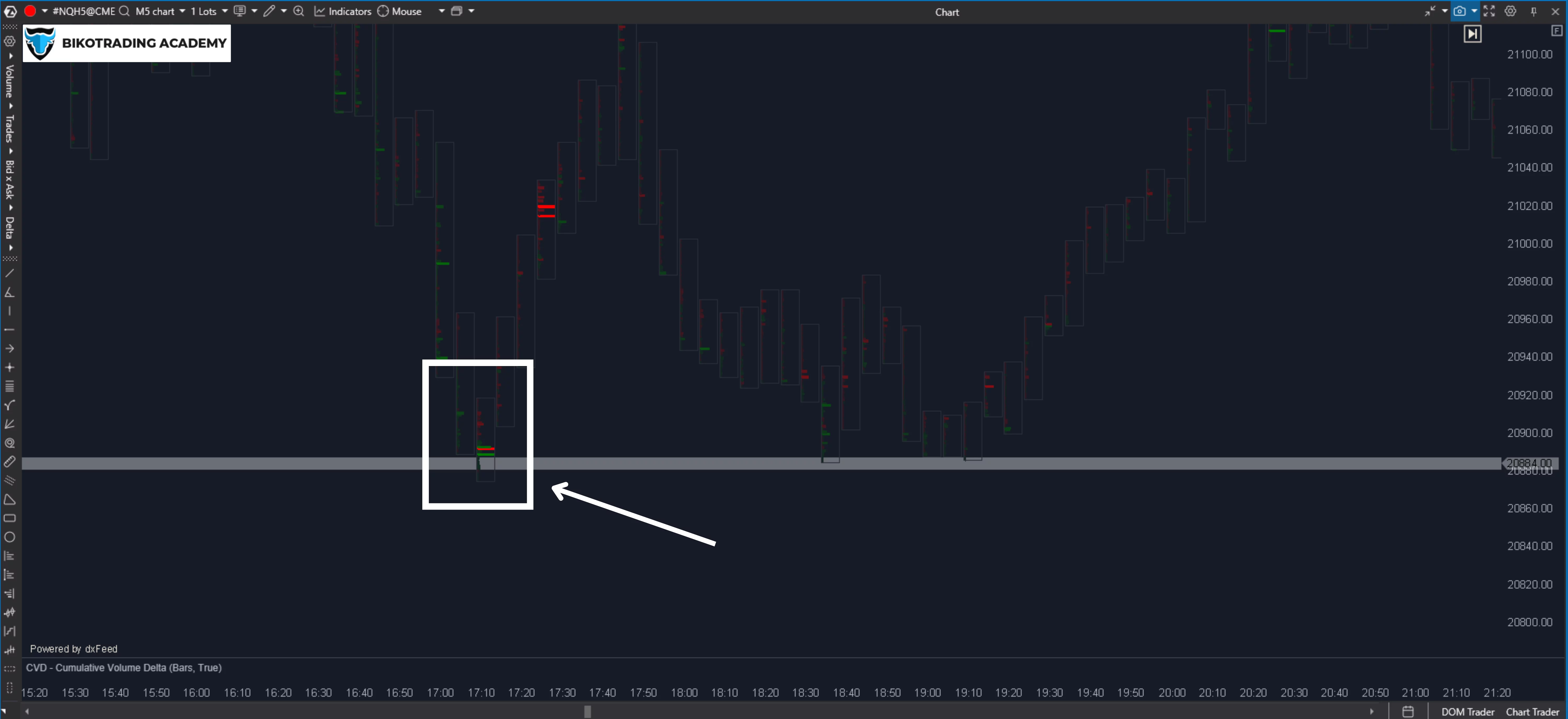
Task: Jump to latest bar button
Action: pyautogui.click(x=1472, y=33)
